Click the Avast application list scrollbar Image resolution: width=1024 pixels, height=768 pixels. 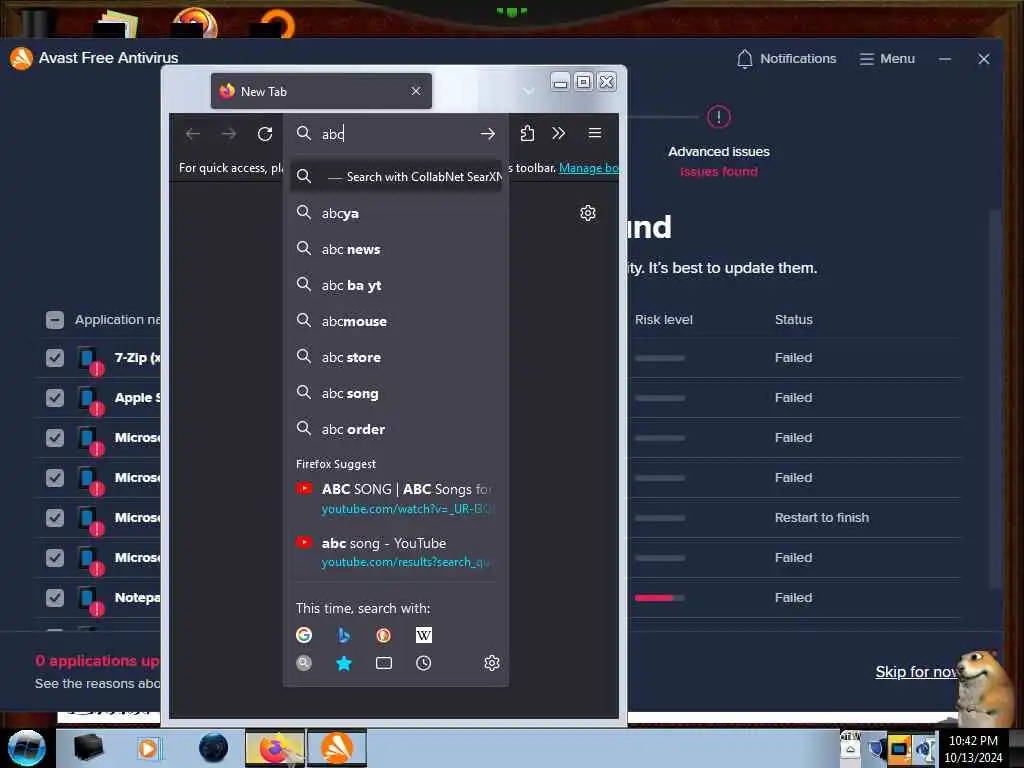pyautogui.click(x=995, y=398)
